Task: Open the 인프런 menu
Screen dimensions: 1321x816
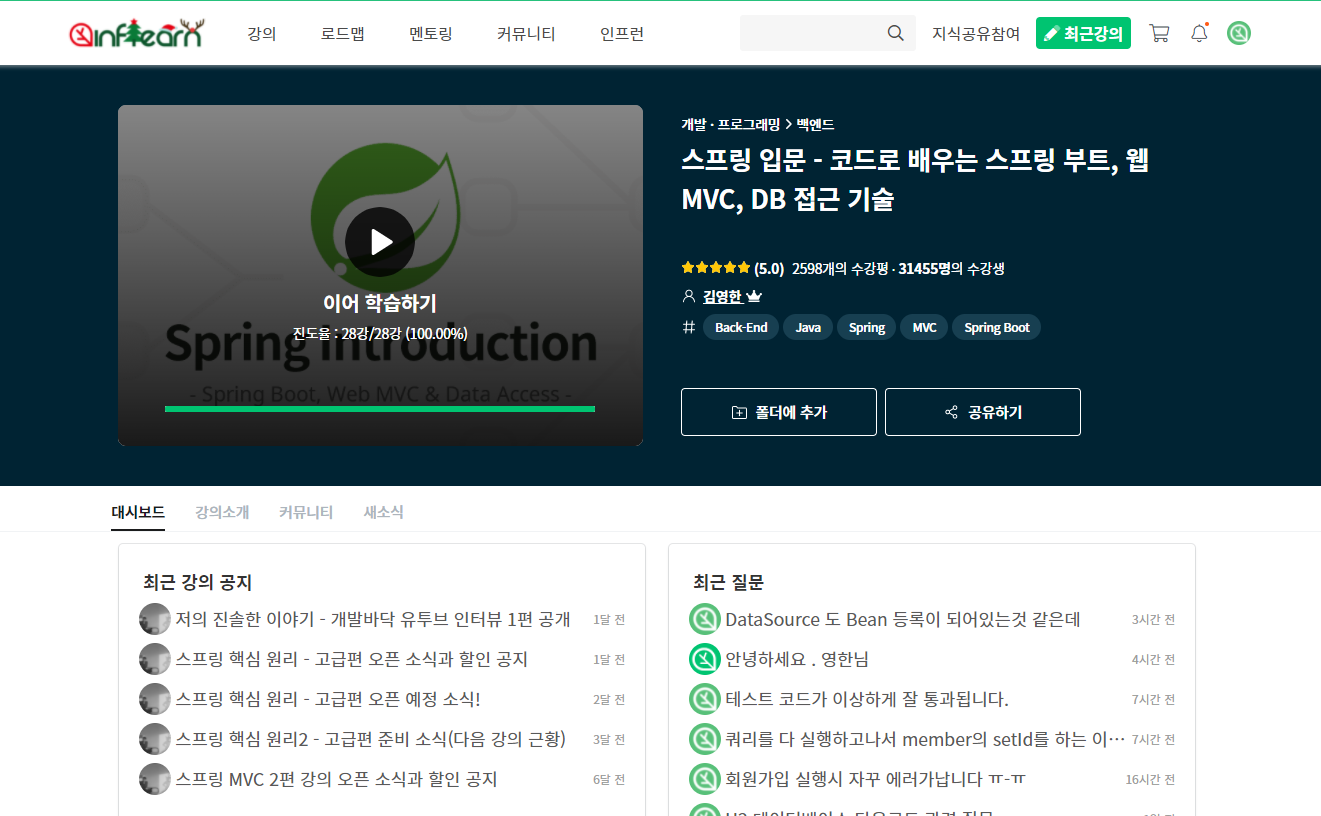Action: click(622, 34)
